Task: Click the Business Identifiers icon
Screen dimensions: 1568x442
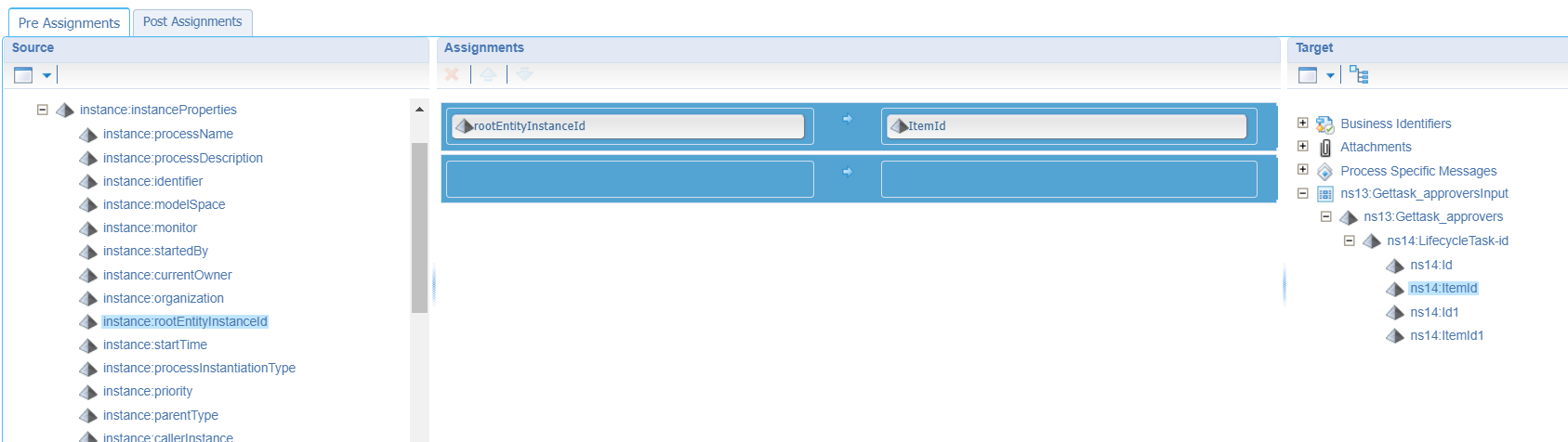Action: (1325, 123)
